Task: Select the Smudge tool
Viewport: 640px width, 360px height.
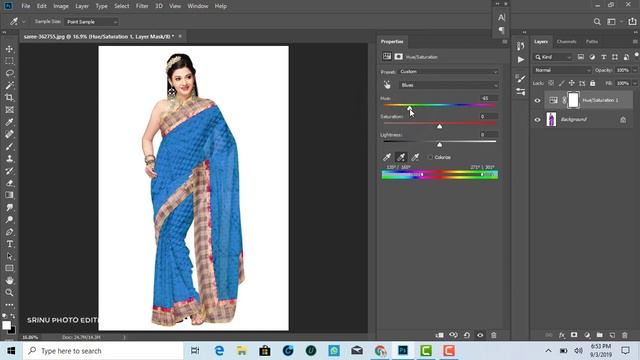Action: tap(9, 207)
